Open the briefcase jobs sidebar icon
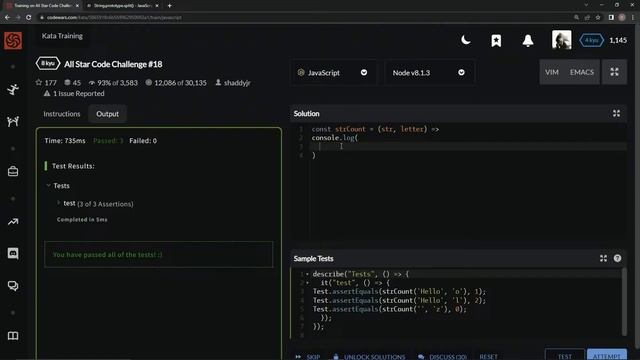The height and width of the screenshot is (360, 640). pos(13,171)
